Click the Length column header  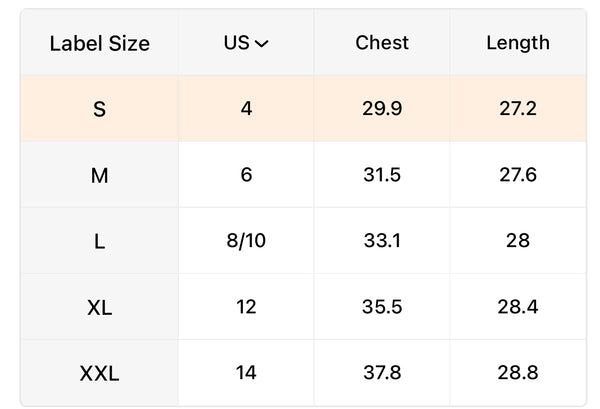(518, 43)
